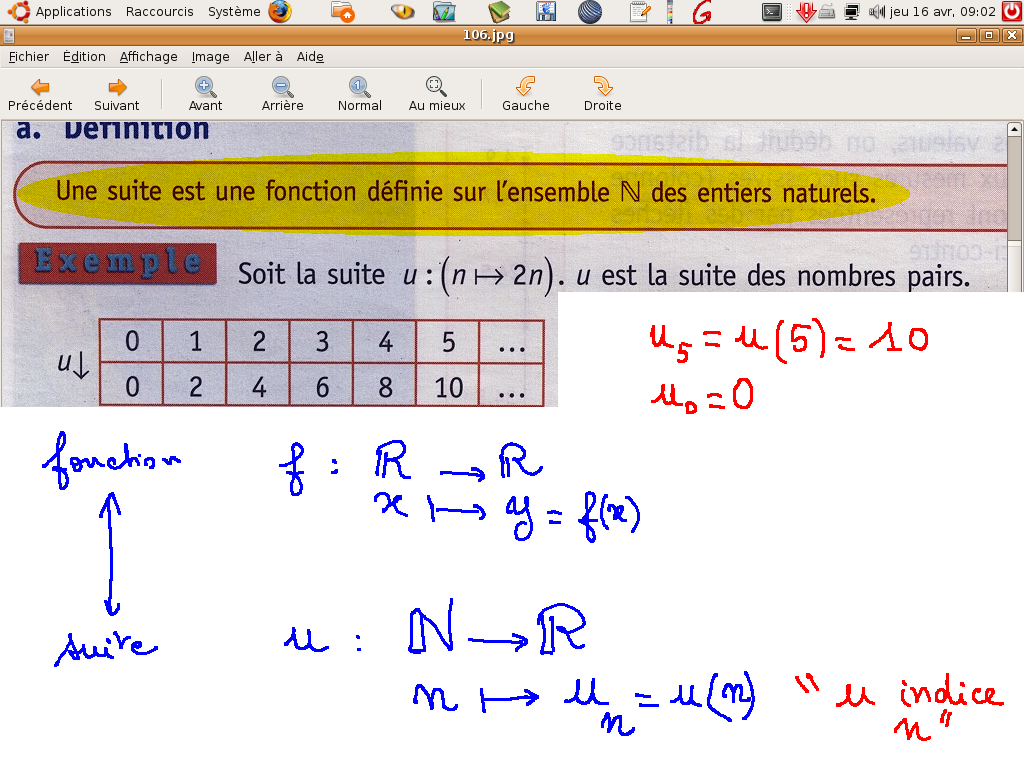This screenshot has width=1024, height=768.
Task: Zoom in with the Avant button
Action: pyautogui.click(x=205, y=95)
